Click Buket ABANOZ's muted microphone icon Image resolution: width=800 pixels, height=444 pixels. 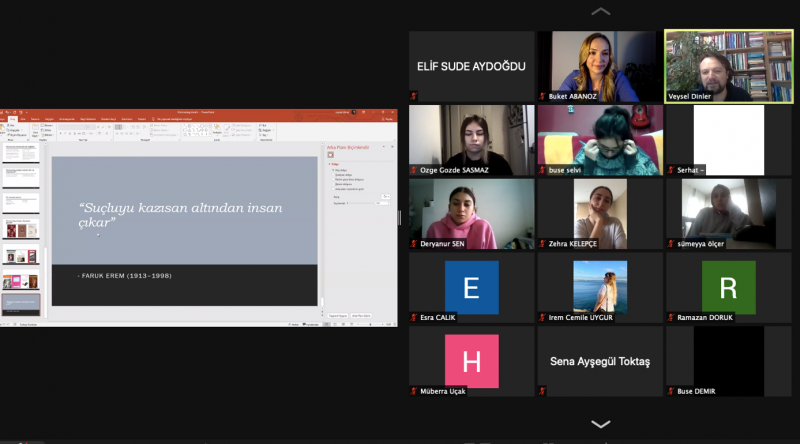(543, 97)
